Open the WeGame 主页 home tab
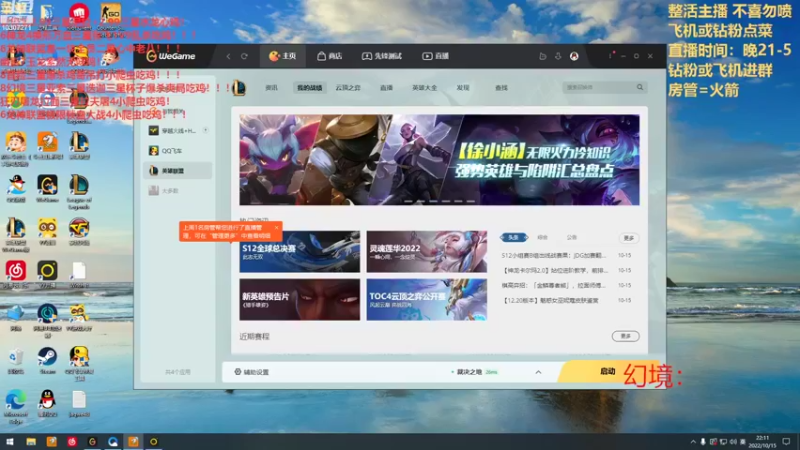800x450 pixels. (x=283, y=56)
